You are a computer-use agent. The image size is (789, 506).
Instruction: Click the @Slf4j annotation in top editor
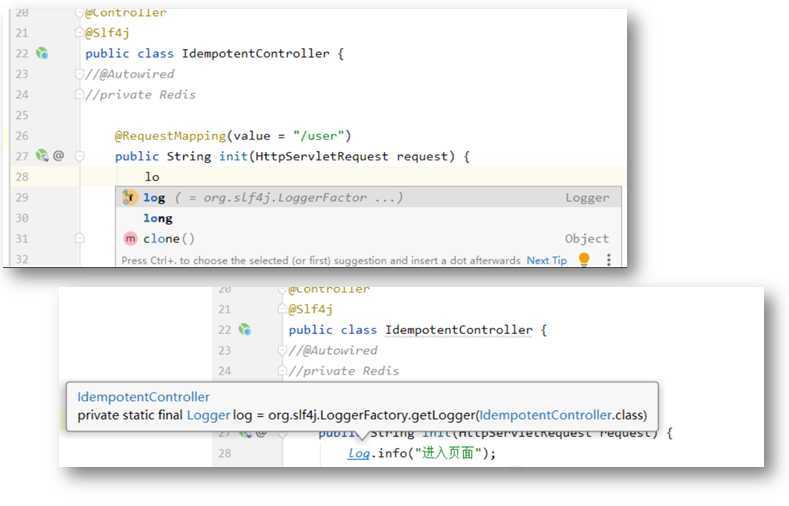pyautogui.click(x=107, y=33)
